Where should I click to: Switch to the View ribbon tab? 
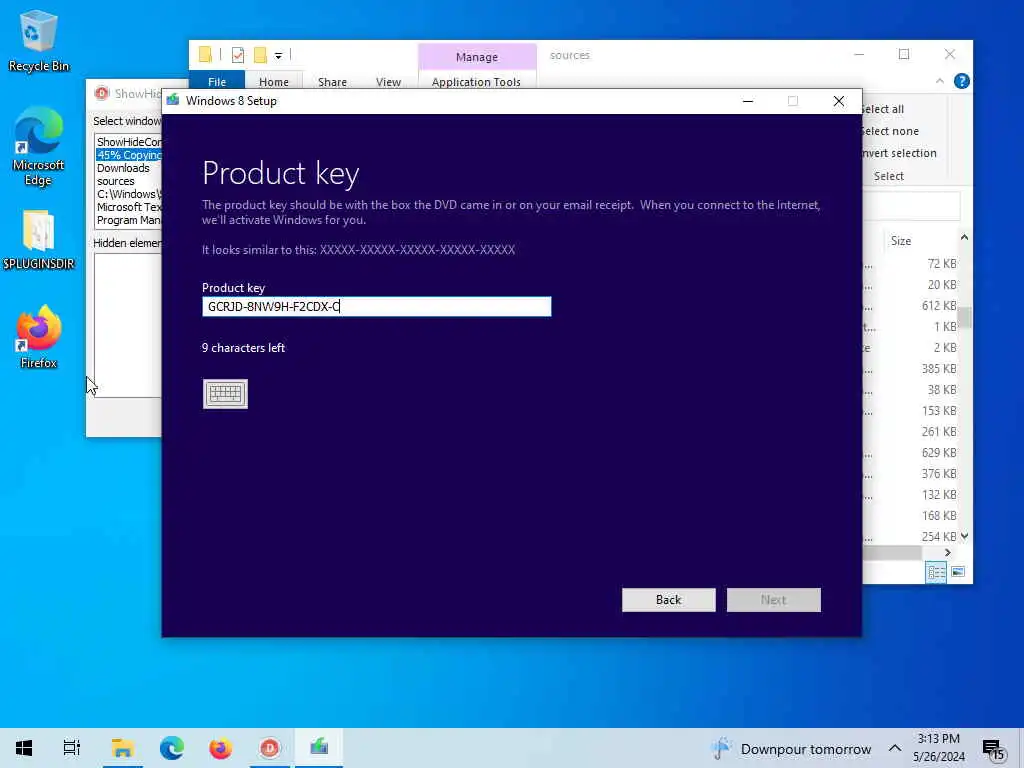pyautogui.click(x=389, y=82)
